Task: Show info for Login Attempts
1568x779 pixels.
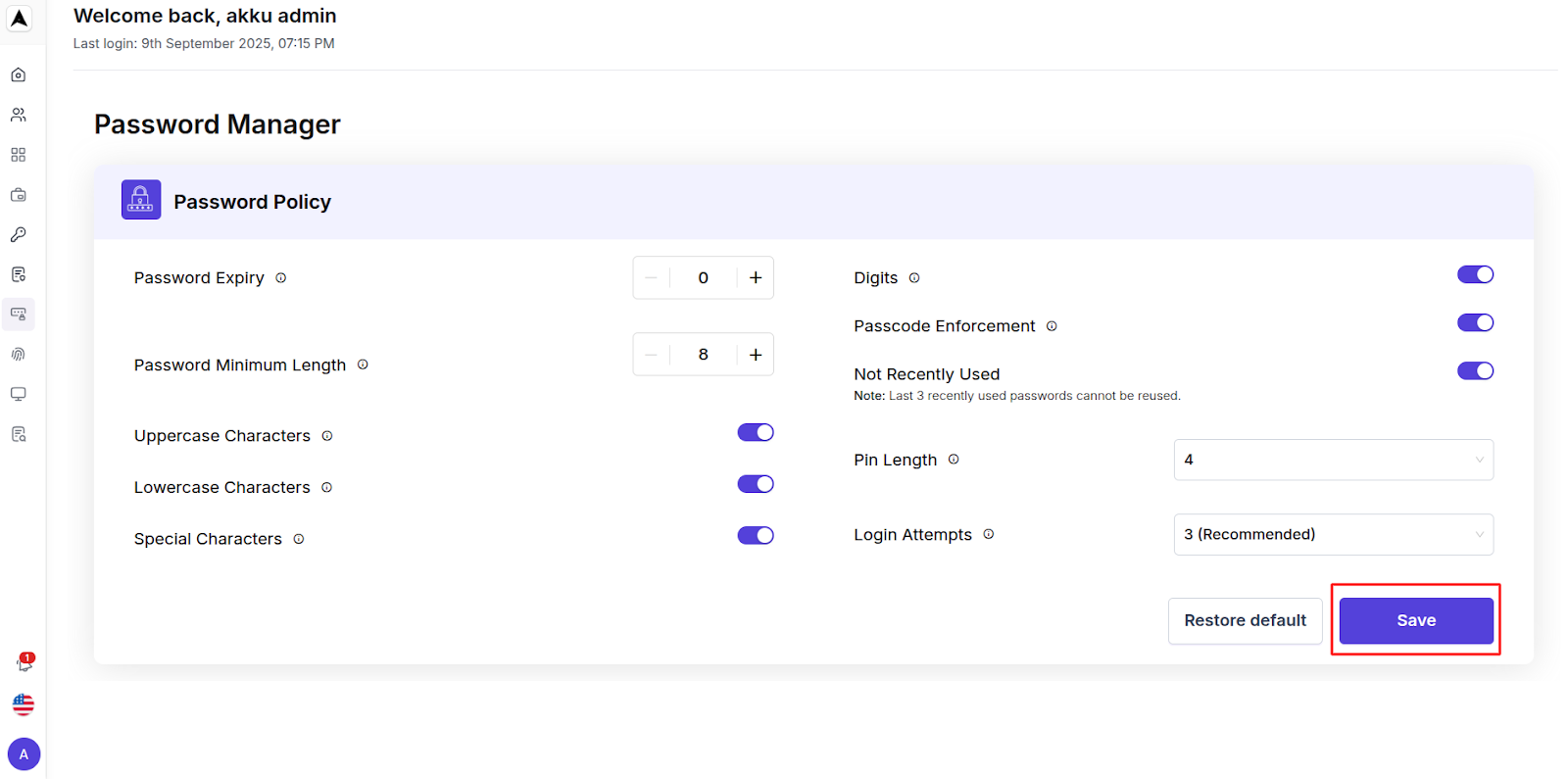Action: (x=989, y=534)
